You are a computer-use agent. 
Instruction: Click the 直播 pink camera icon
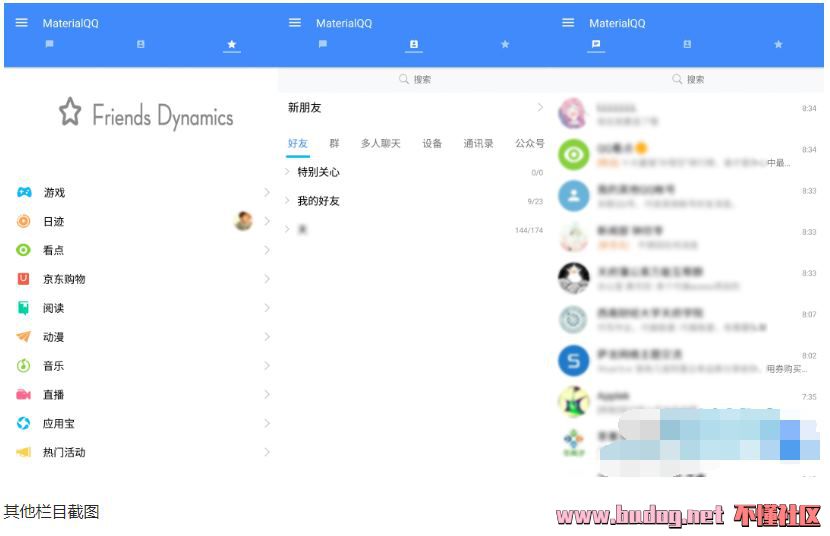(x=24, y=394)
